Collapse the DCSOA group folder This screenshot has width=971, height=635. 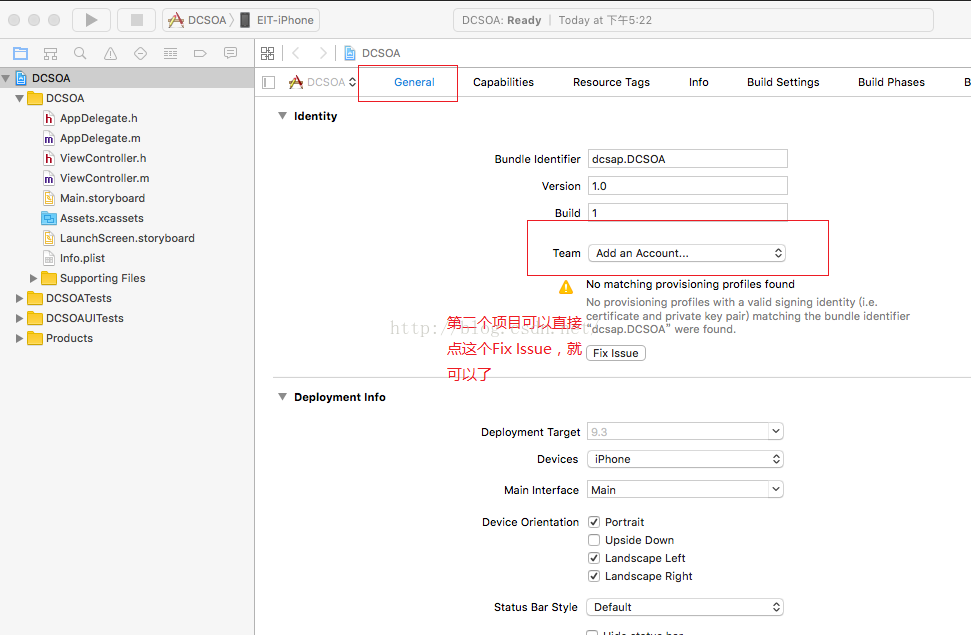click(20, 98)
